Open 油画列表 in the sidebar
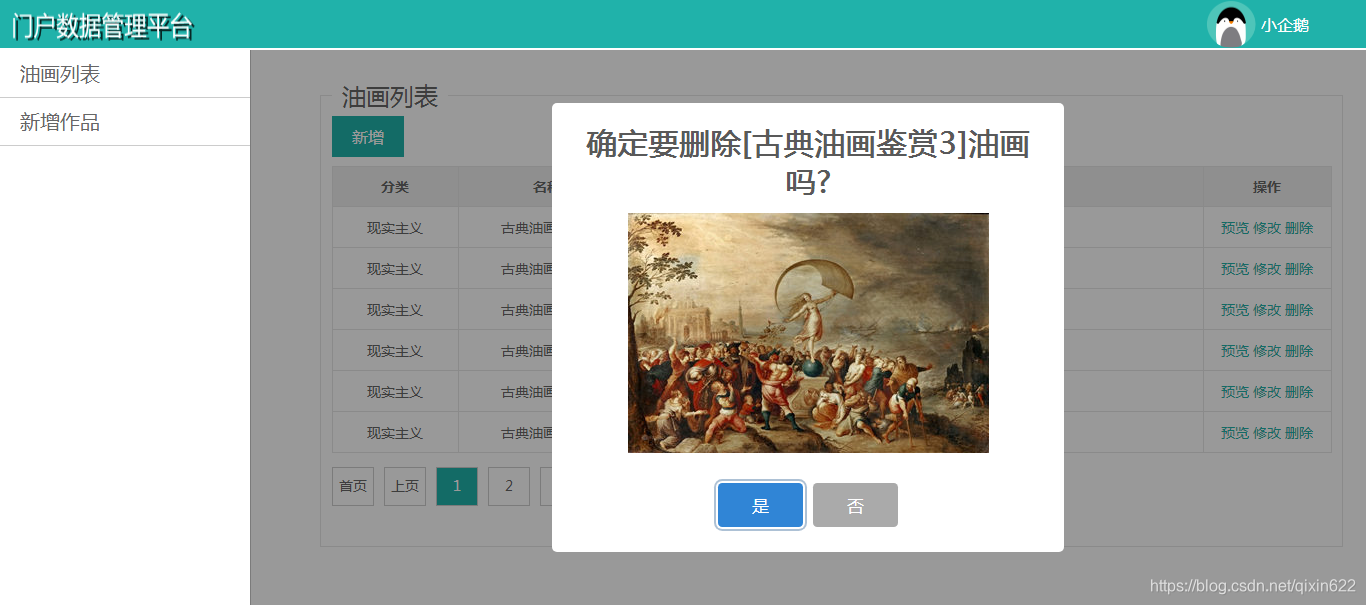The height and width of the screenshot is (605, 1366). coord(125,74)
